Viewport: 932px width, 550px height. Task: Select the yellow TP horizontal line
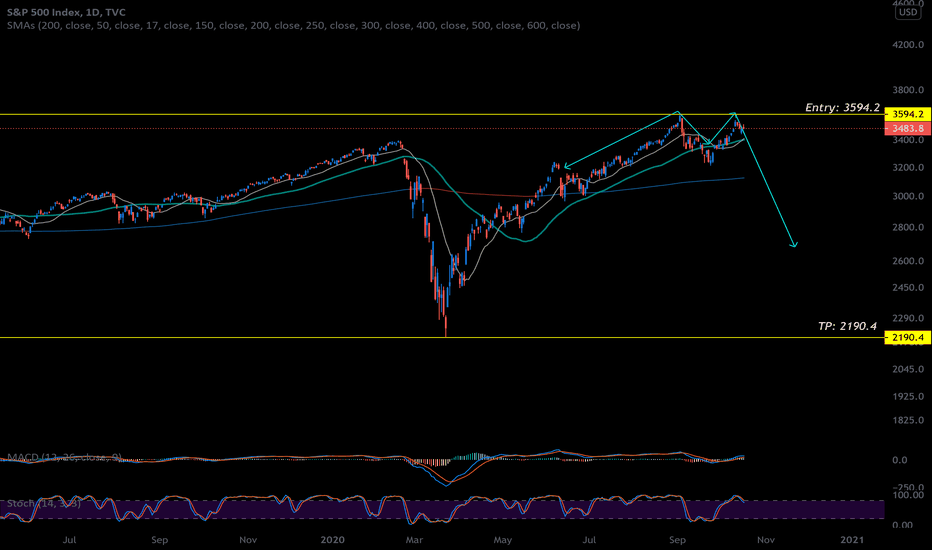pyautogui.click(x=442, y=338)
